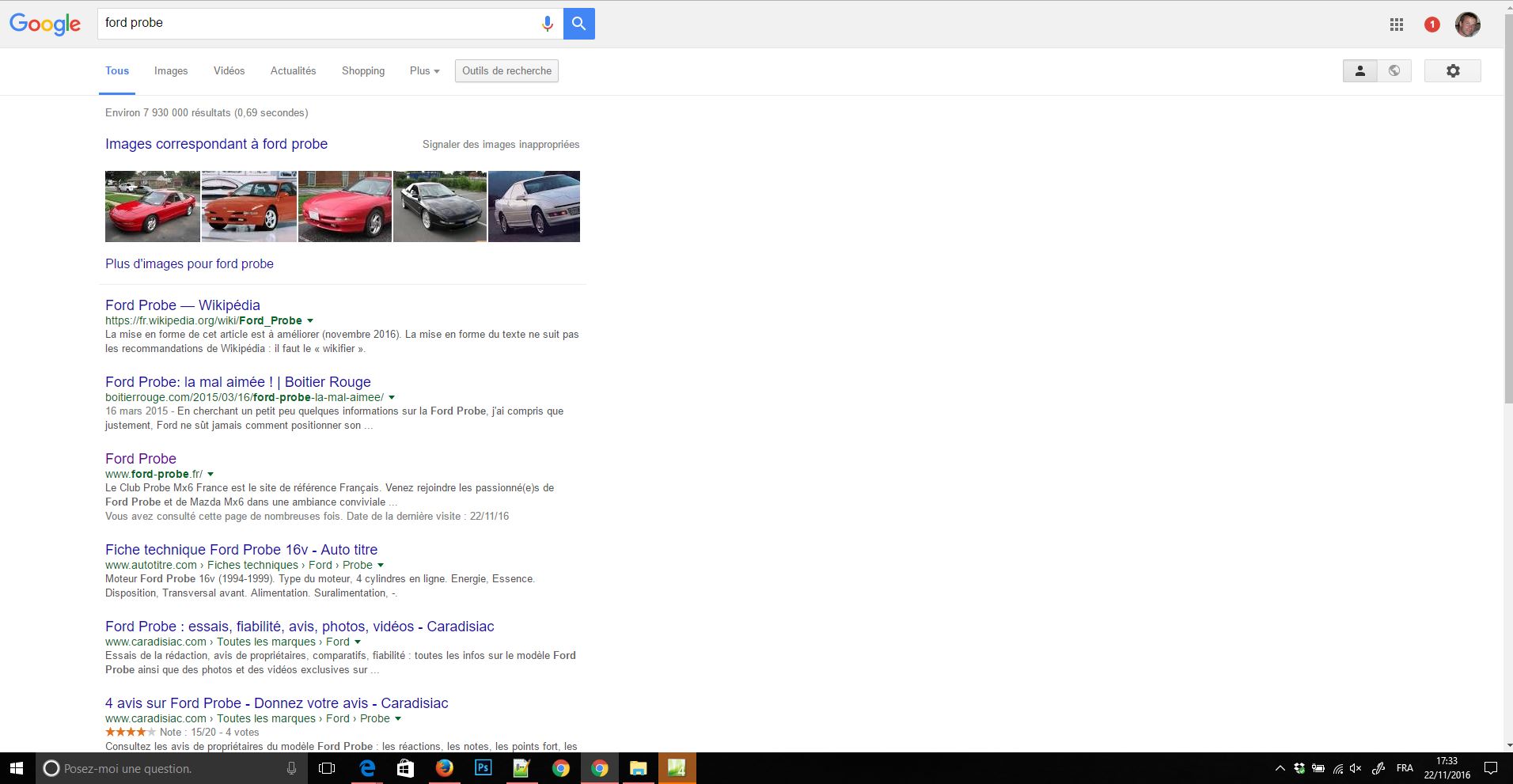This screenshot has width=1513, height=784.
Task: Open white Ford Probe thumbnail
Action: click(x=534, y=206)
